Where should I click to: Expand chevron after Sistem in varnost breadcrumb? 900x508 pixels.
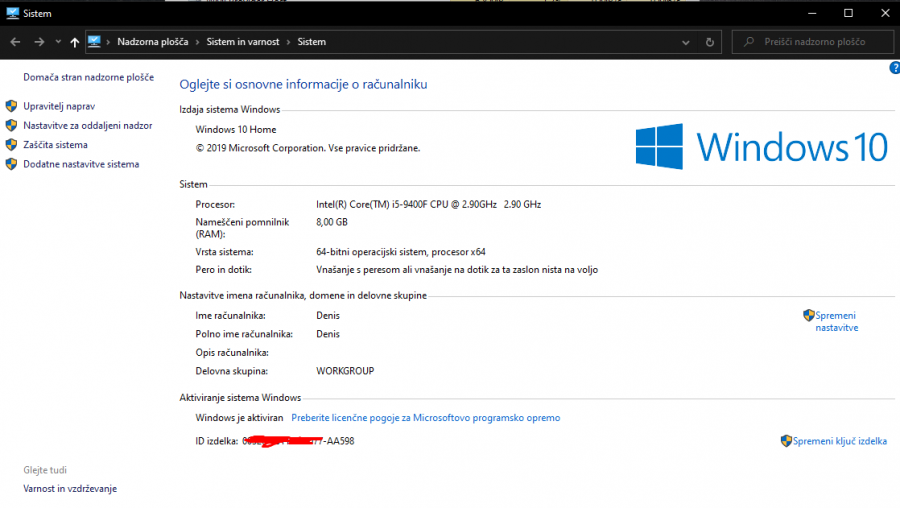coord(288,42)
